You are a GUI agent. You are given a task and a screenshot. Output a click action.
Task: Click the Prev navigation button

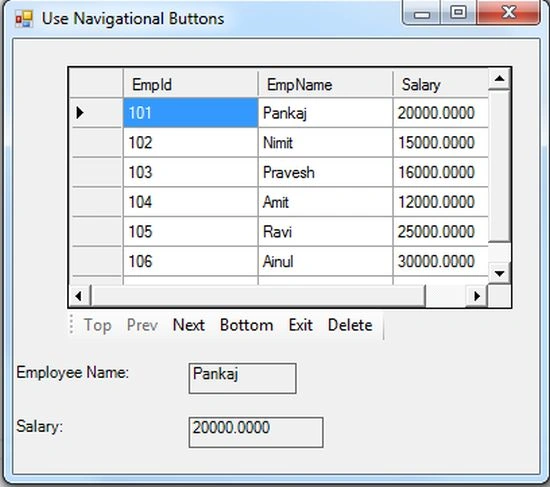[142, 325]
